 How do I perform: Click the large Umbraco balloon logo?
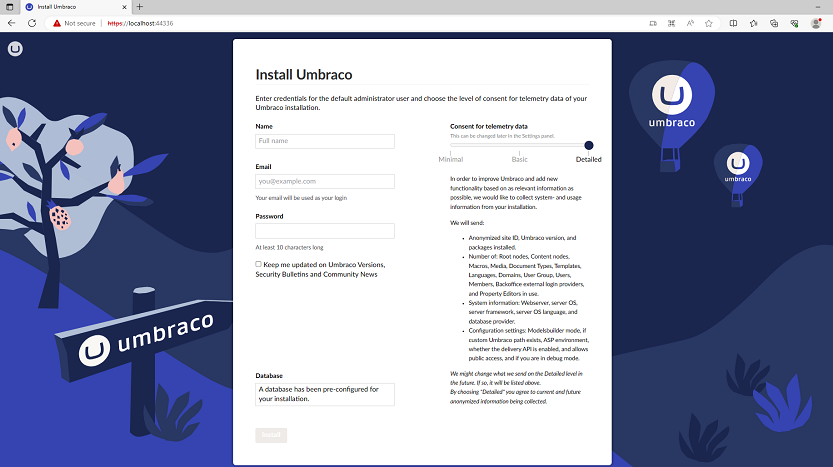[x=672, y=102]
